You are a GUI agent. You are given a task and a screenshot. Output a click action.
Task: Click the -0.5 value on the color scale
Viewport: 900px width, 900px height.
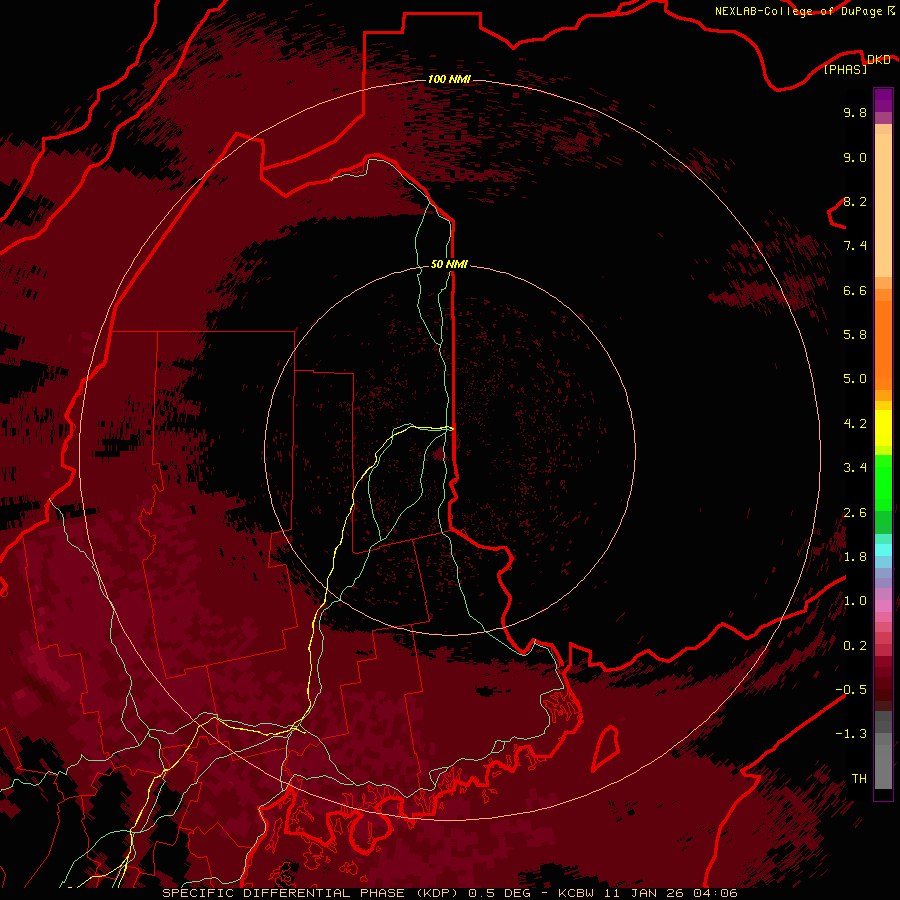tap(851, 690)
